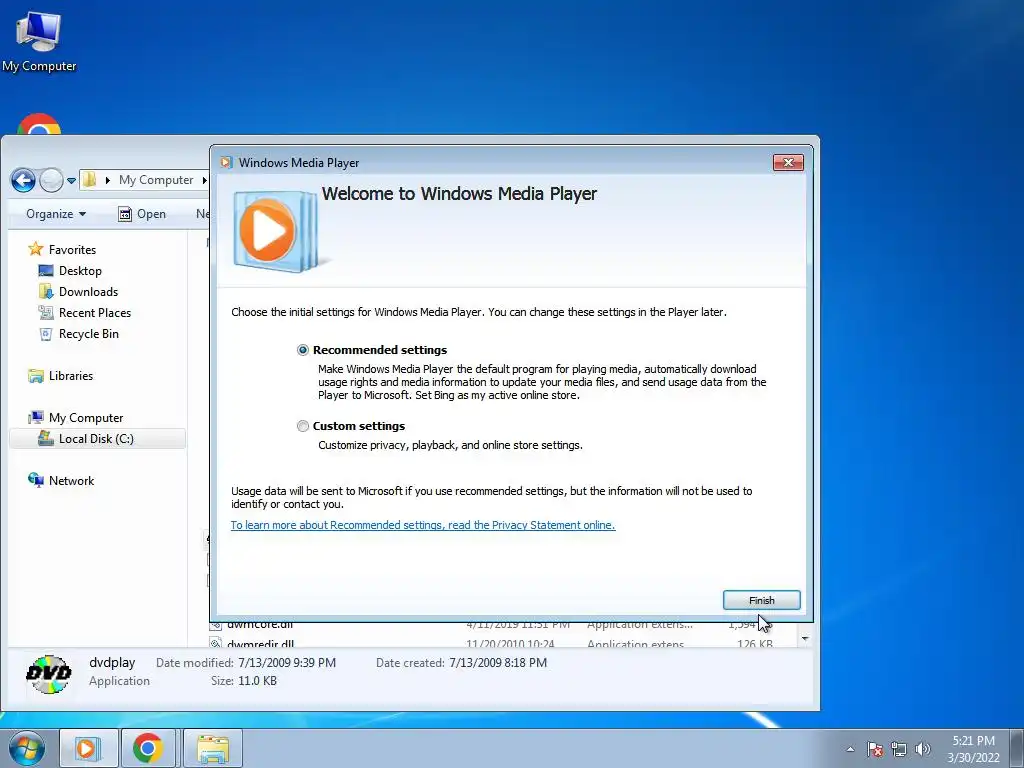This screenshot has width=1024, height=768.
Task: Click the Libraries icon in navigation pane
Action: [35, 376]
